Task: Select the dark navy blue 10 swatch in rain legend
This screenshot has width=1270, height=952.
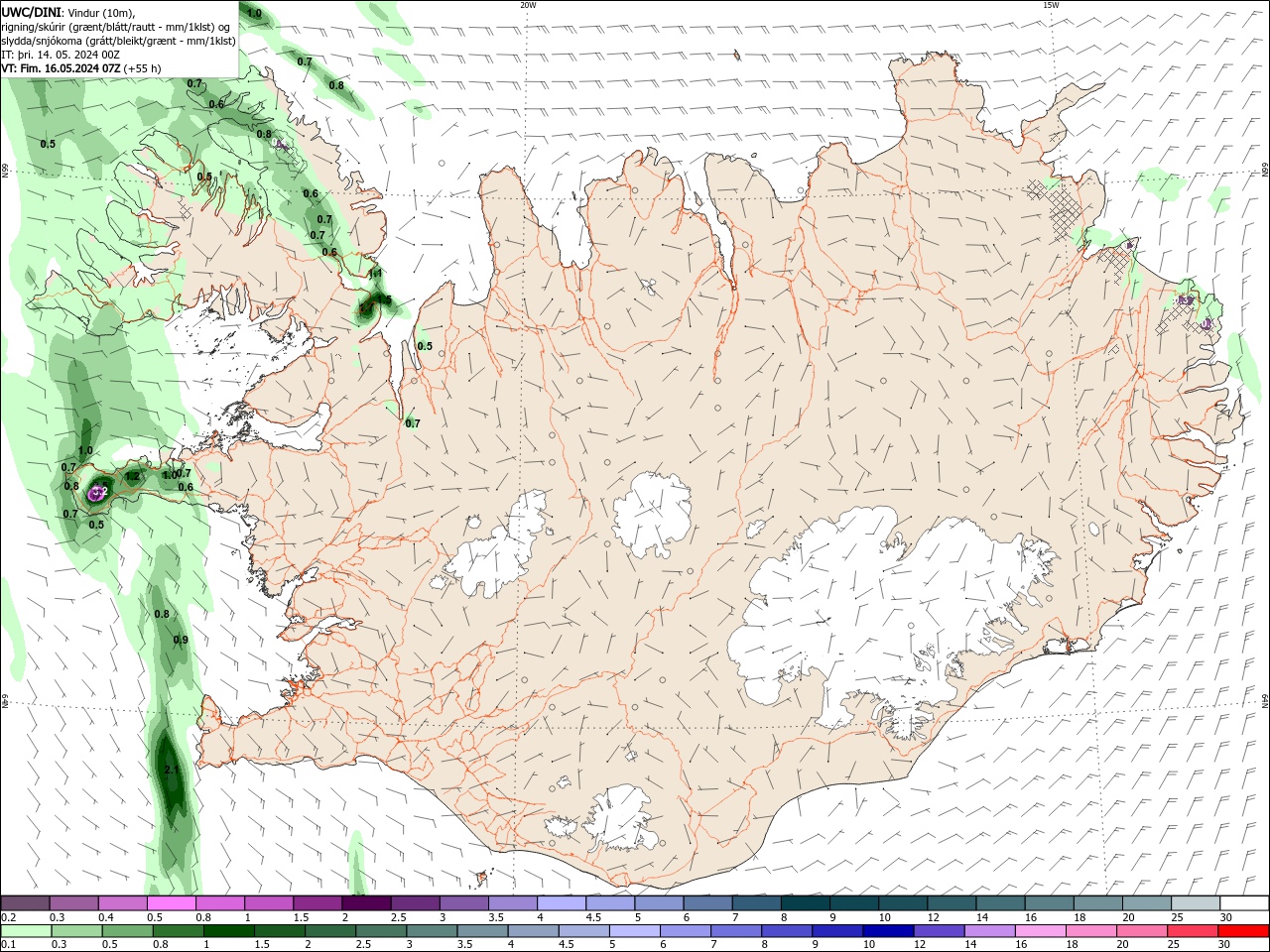Action: [886, 931]
